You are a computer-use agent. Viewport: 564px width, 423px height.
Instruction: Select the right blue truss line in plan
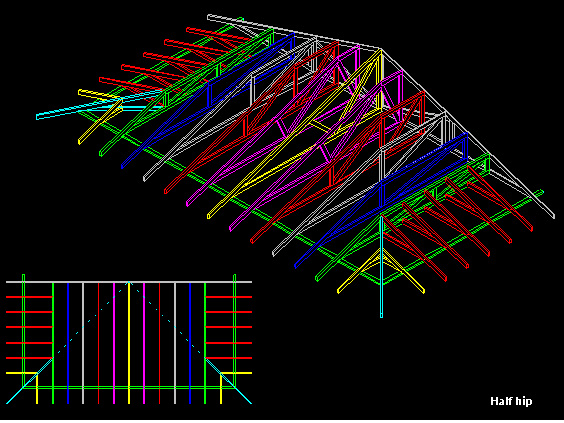pos(190,343)
